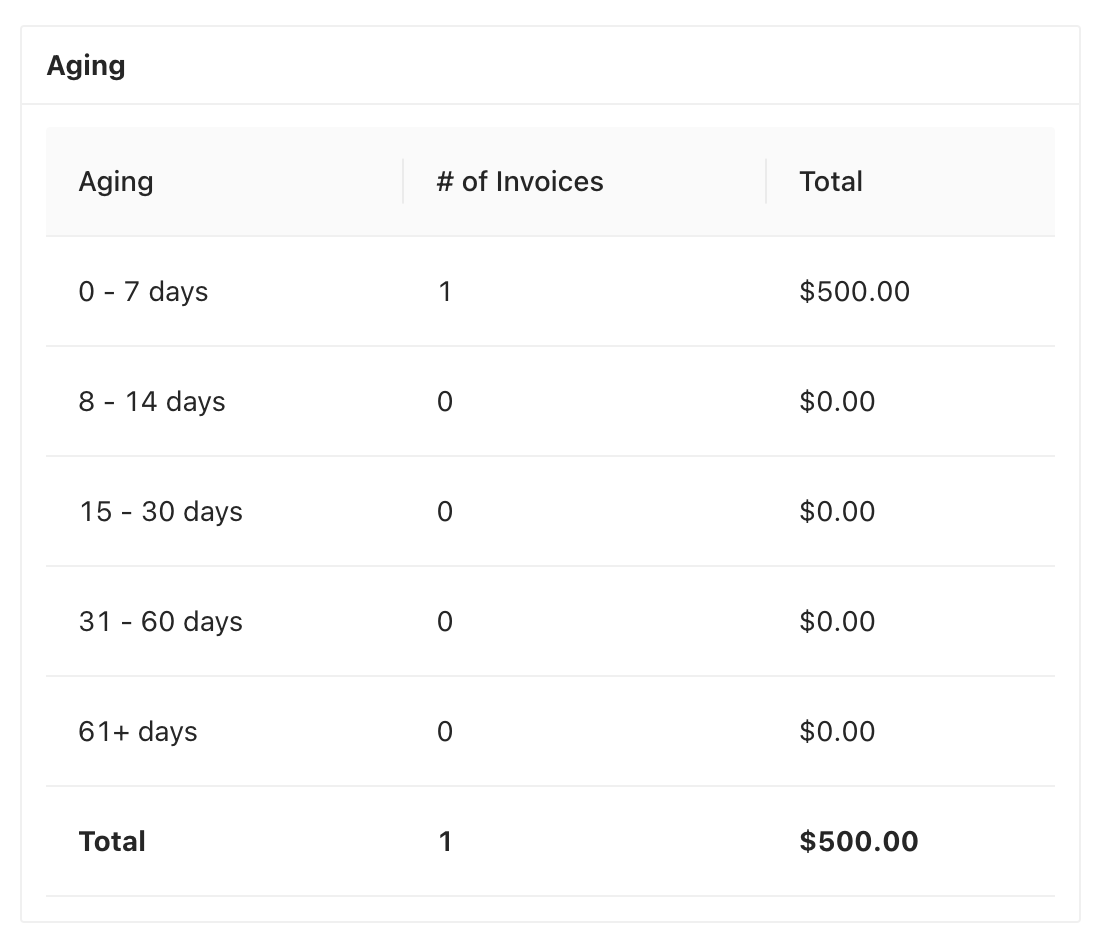Click the # of Invoices column header

(520, 182)
